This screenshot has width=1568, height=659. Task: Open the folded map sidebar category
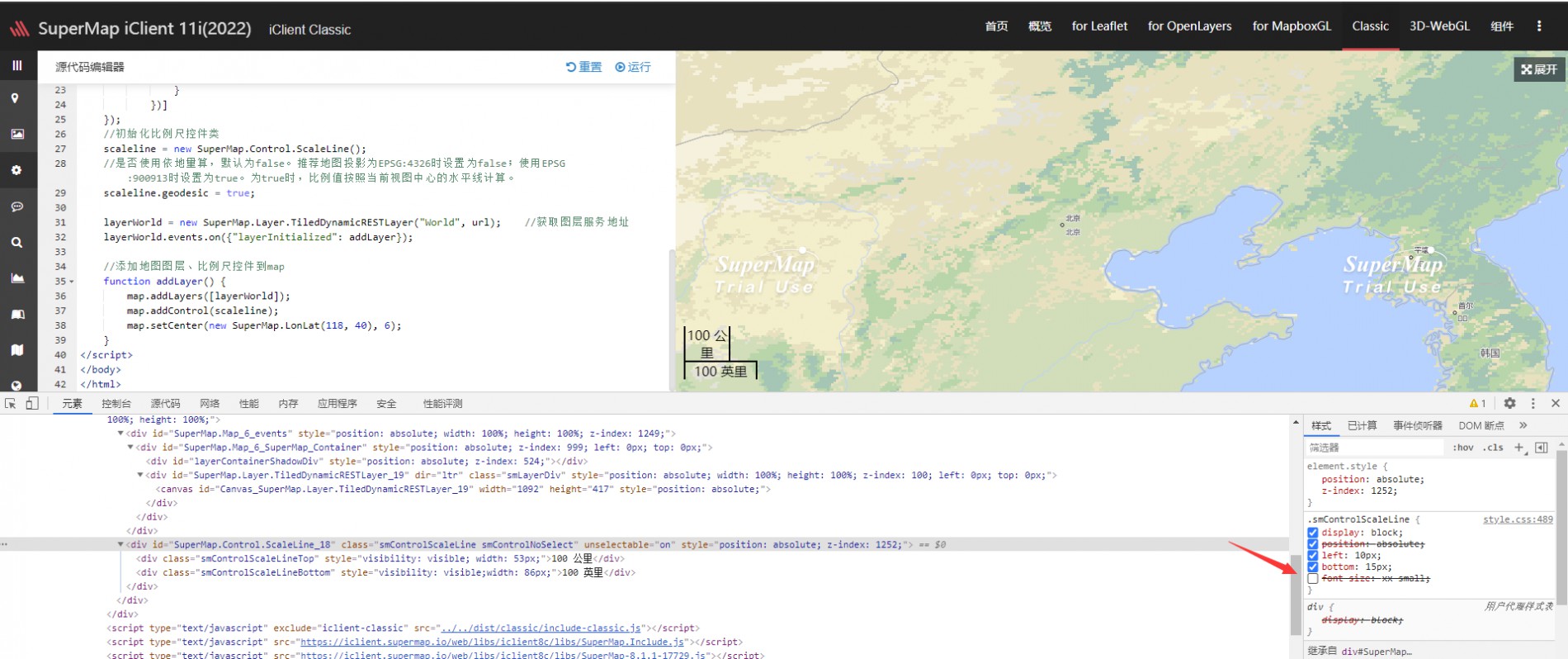17,350
